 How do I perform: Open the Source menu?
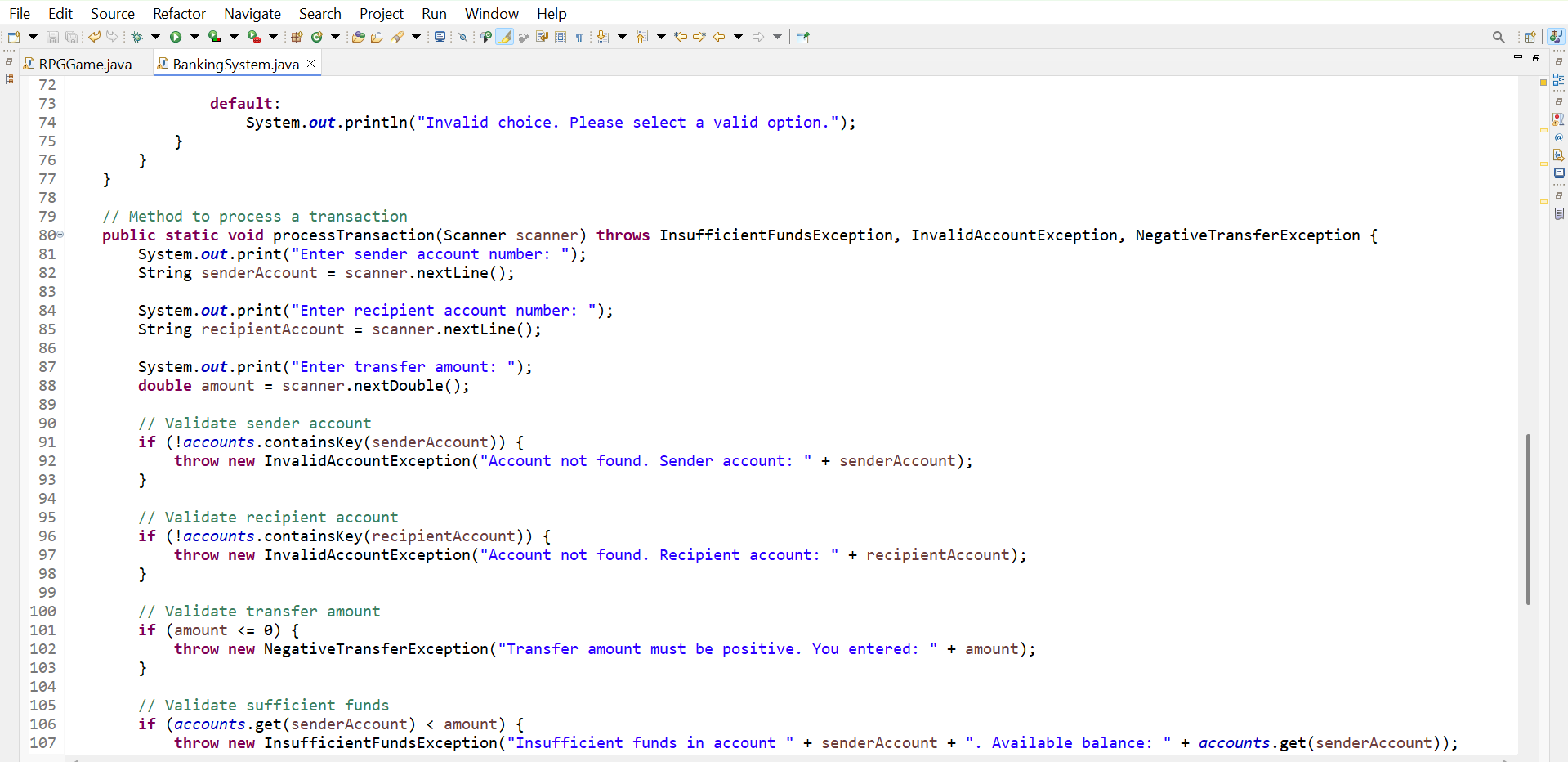pos(113,13)
